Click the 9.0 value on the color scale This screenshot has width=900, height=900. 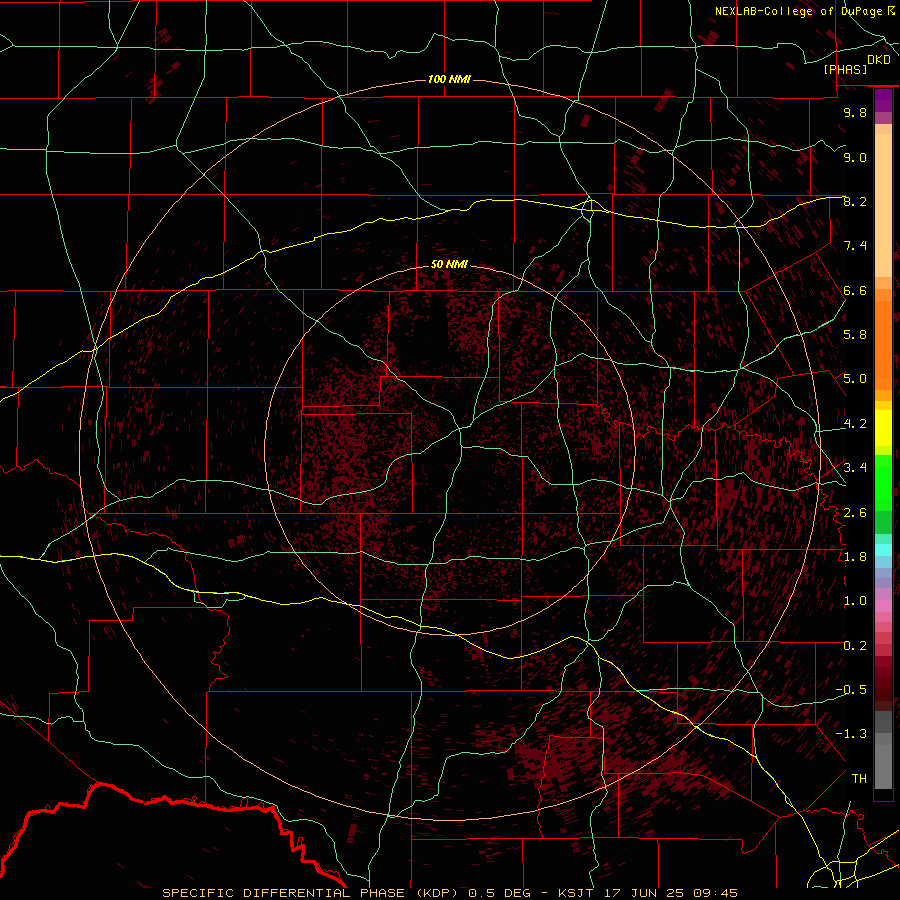click(855, 157)
